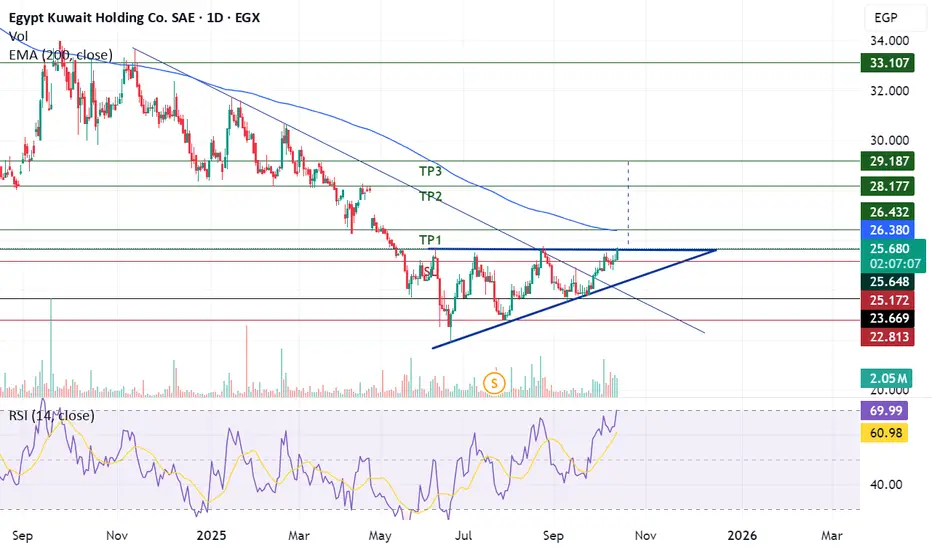The image size is (932, 550).
Task: Click the 28.177 price level label
Action: [887, 186]
